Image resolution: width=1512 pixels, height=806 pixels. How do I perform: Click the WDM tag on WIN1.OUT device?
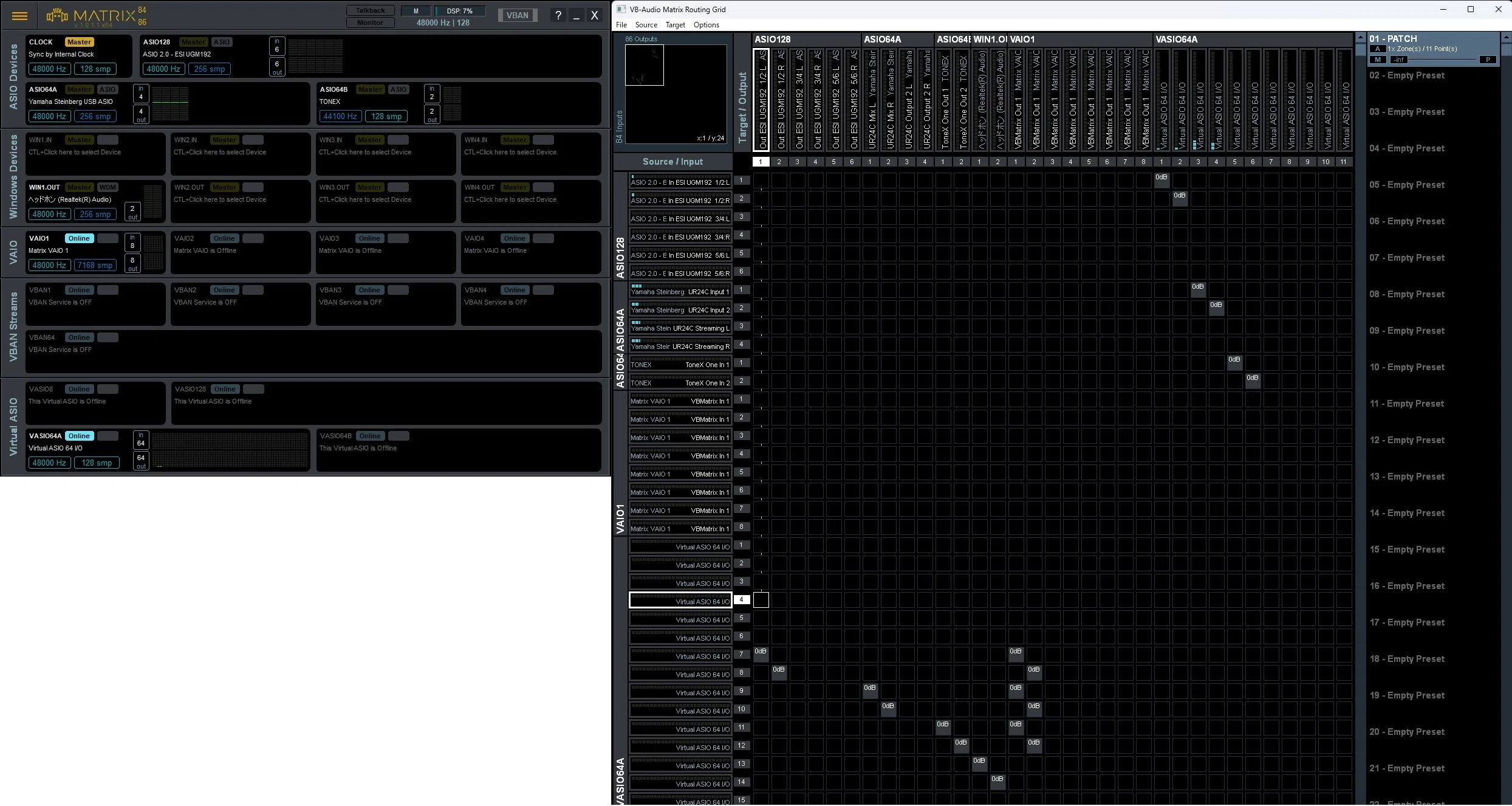[108, 187]
